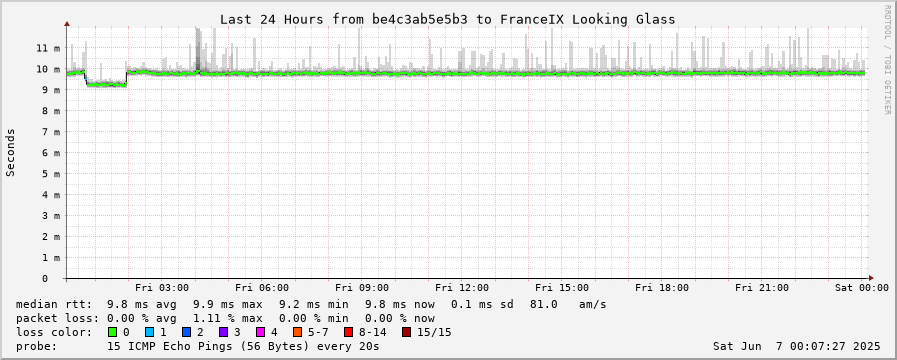Viewport: 897px width, 360px height.
Task: Click the dark red 15/15 loss swatch
Action: point(406,332)
